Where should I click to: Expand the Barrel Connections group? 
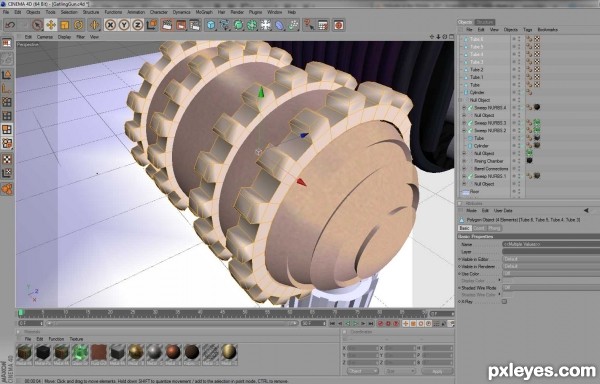pyautogui.click(x=464, y=169)
